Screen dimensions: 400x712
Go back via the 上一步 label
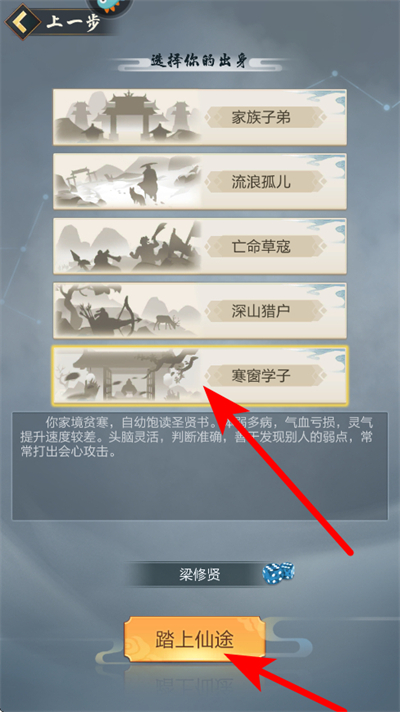point(73,22)
